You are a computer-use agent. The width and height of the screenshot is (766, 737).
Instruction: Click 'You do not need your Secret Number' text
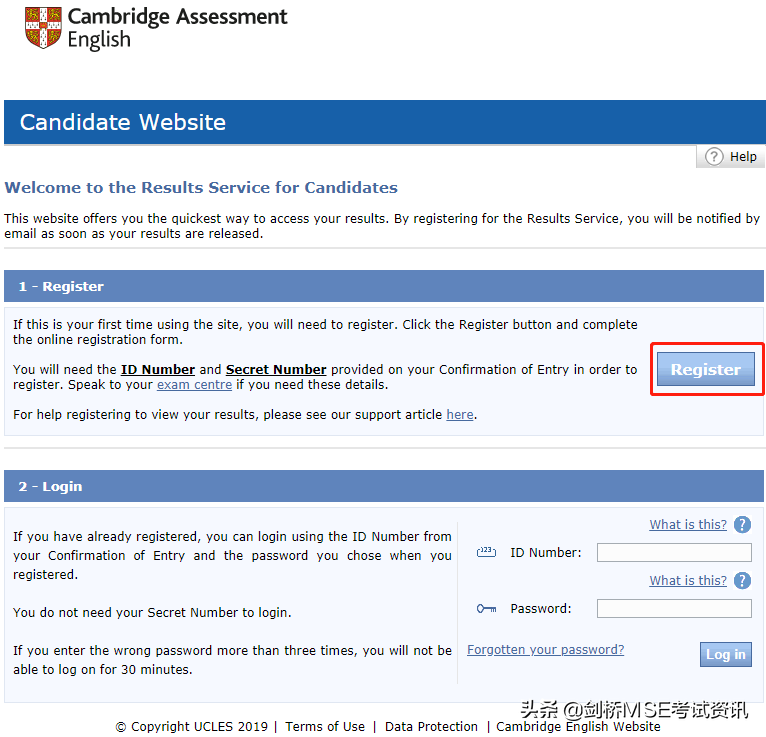(x=152, y=612)
